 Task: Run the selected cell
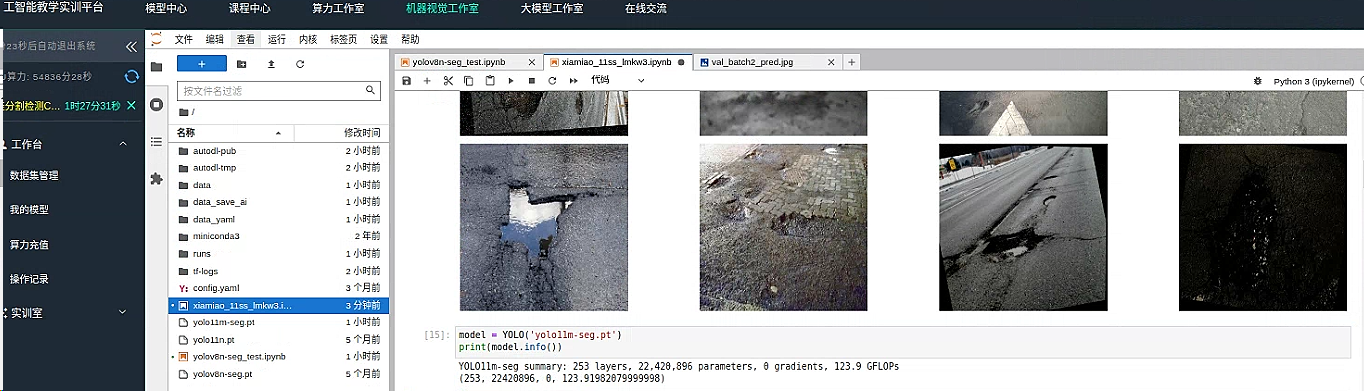pyautogui.click(x=511, y=80)
